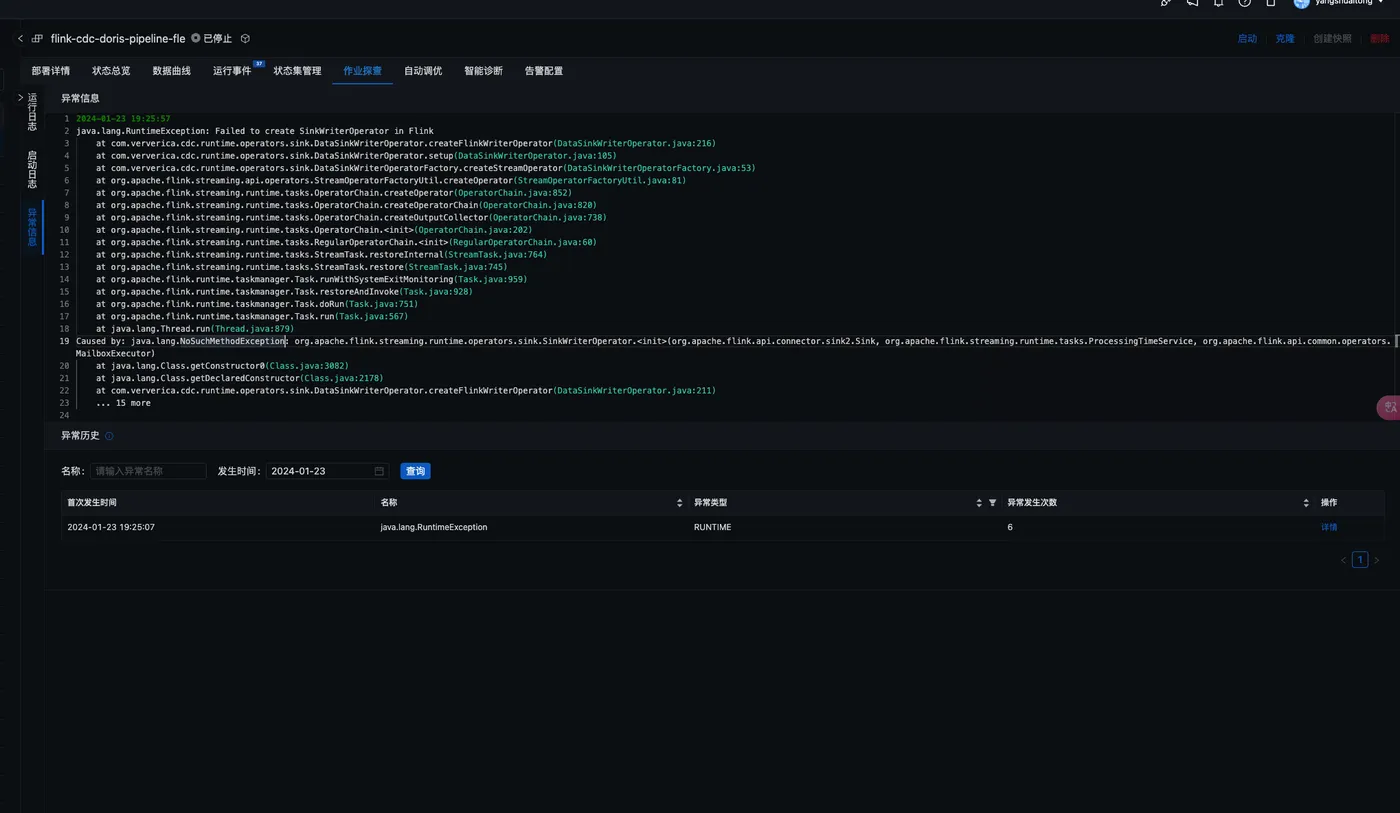Select the 异常信息 vertical side tab

[32, 227]
